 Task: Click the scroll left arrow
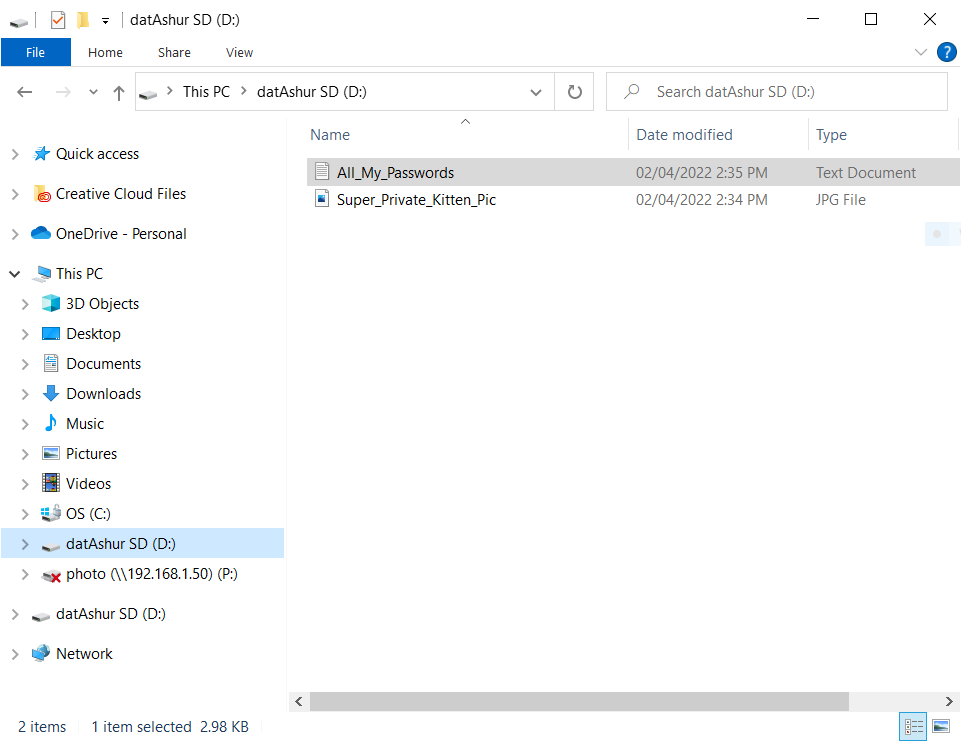(x=298, y=702)
